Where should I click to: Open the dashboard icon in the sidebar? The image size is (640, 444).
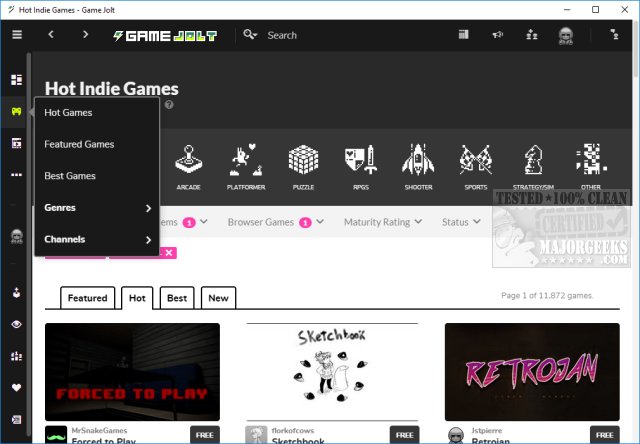(16, 80)
